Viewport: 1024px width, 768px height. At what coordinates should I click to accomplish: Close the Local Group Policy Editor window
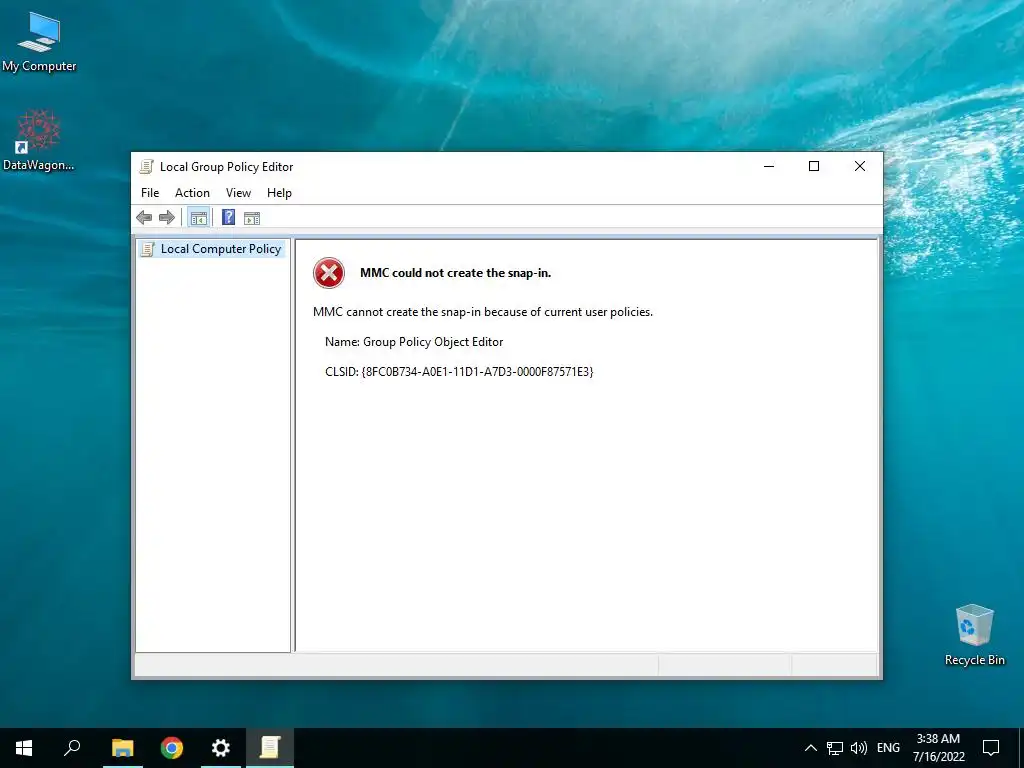coord(860,167)
